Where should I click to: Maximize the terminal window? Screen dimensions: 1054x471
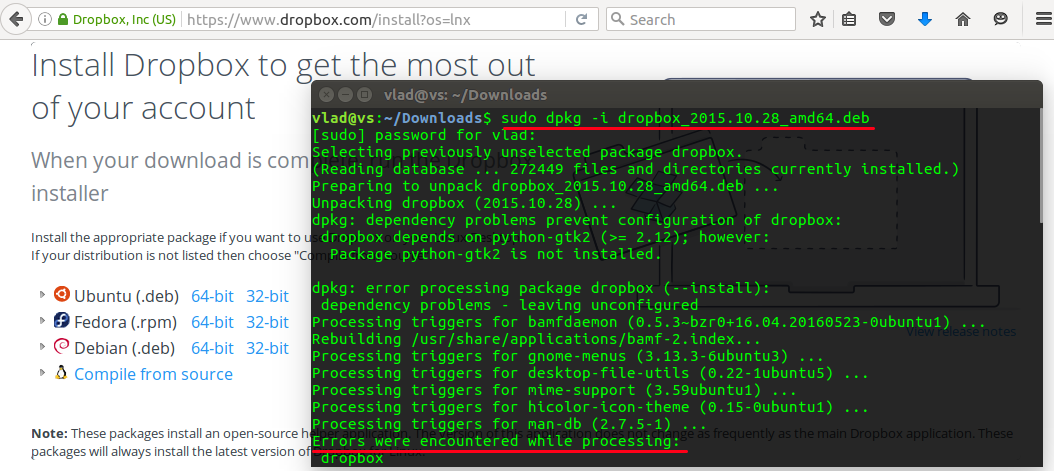[364, 95]
